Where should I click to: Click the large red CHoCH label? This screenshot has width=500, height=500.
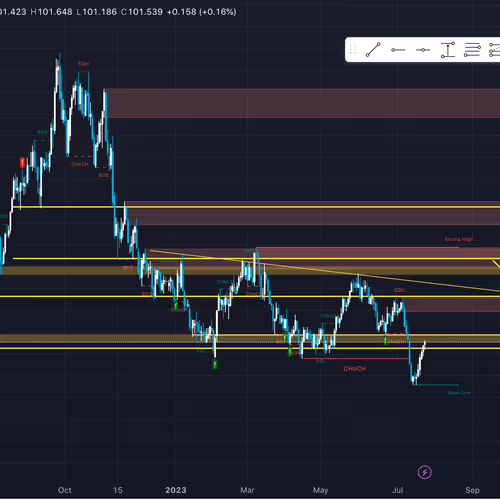355,369
